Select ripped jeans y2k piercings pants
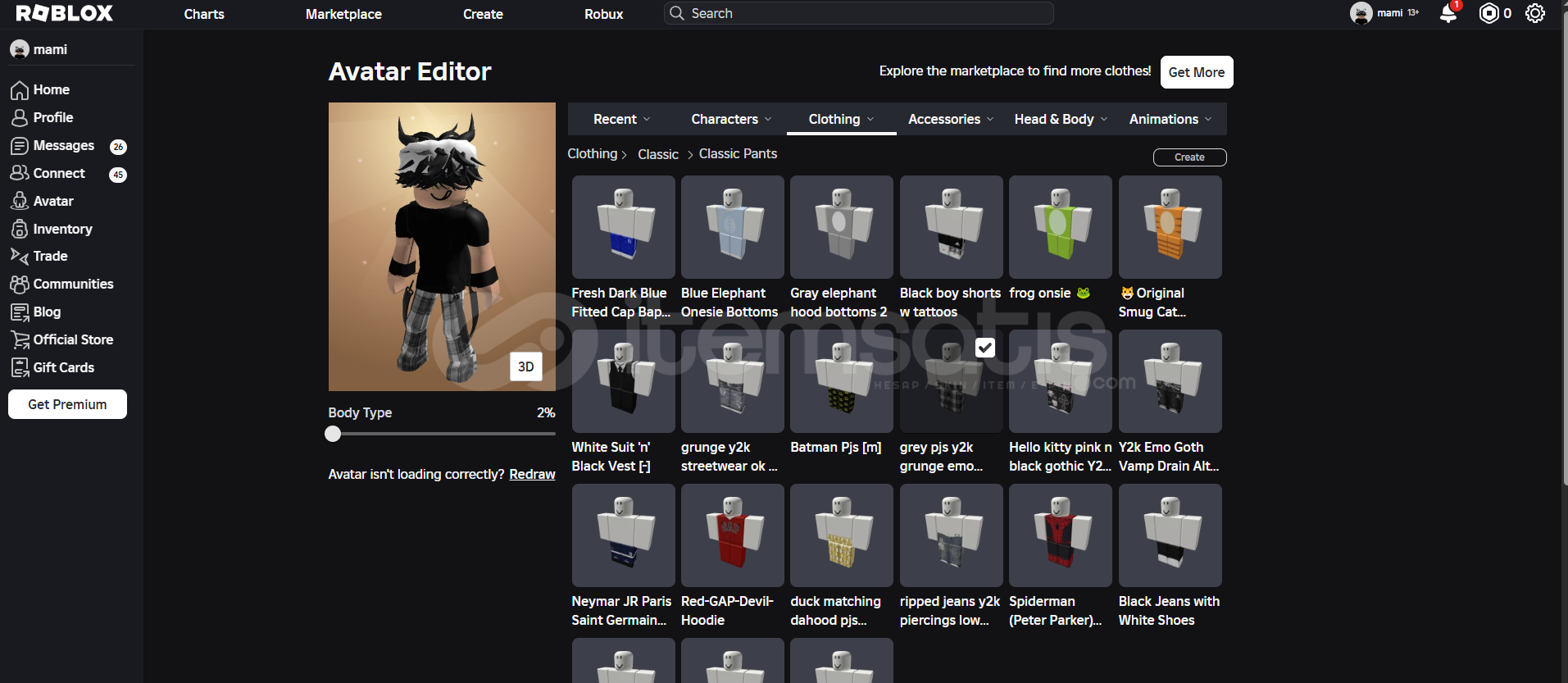The image size is (1568, 683). (x=952, y=535)
